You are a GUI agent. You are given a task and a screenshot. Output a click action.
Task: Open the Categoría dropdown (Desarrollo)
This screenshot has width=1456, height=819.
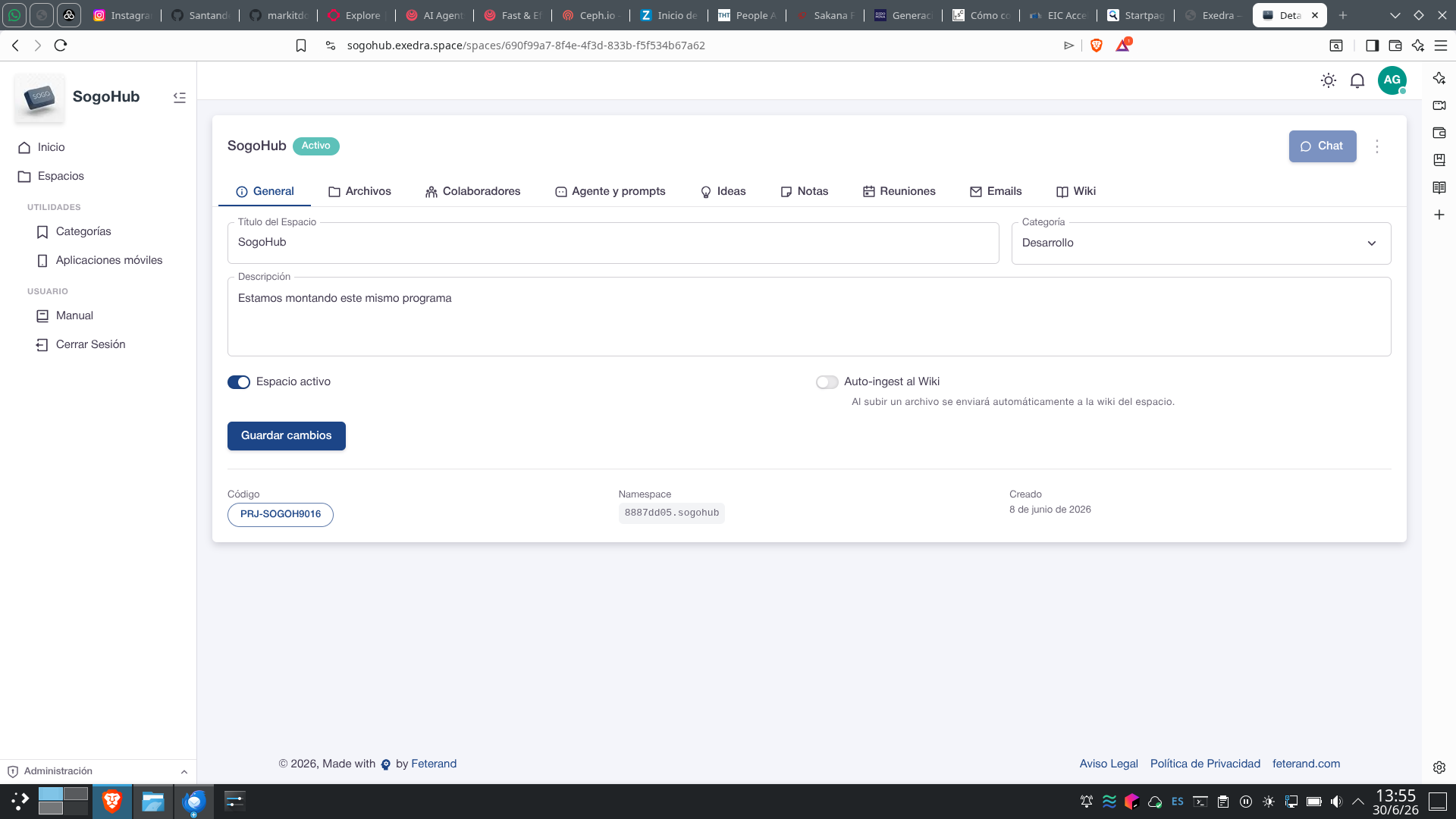click(x=1201, y=243)
